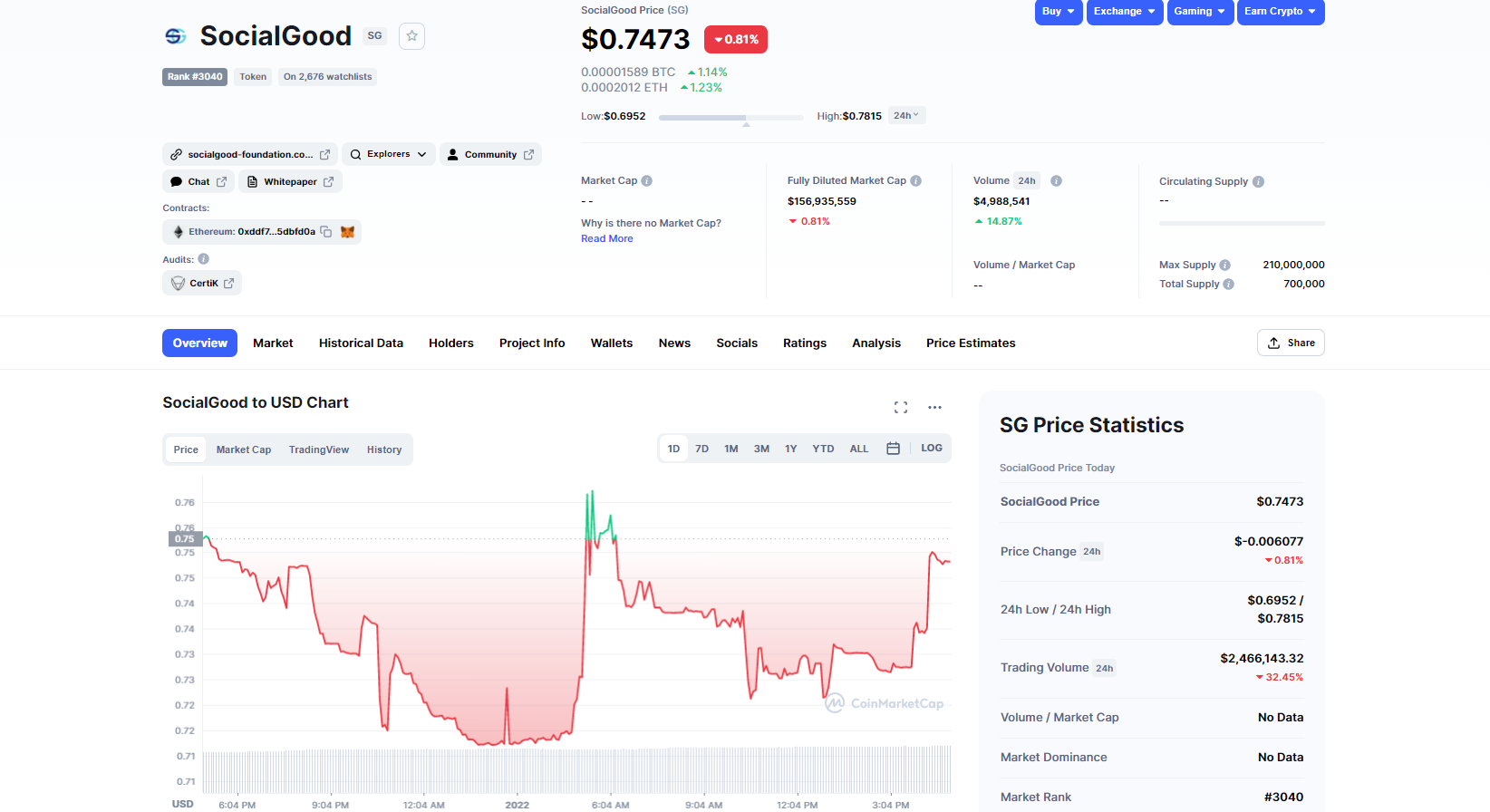Image resolution: width=1490 pixels, height=812 pixels.
Task: Switch to the Historical Data tab
Action: point(361,343)
